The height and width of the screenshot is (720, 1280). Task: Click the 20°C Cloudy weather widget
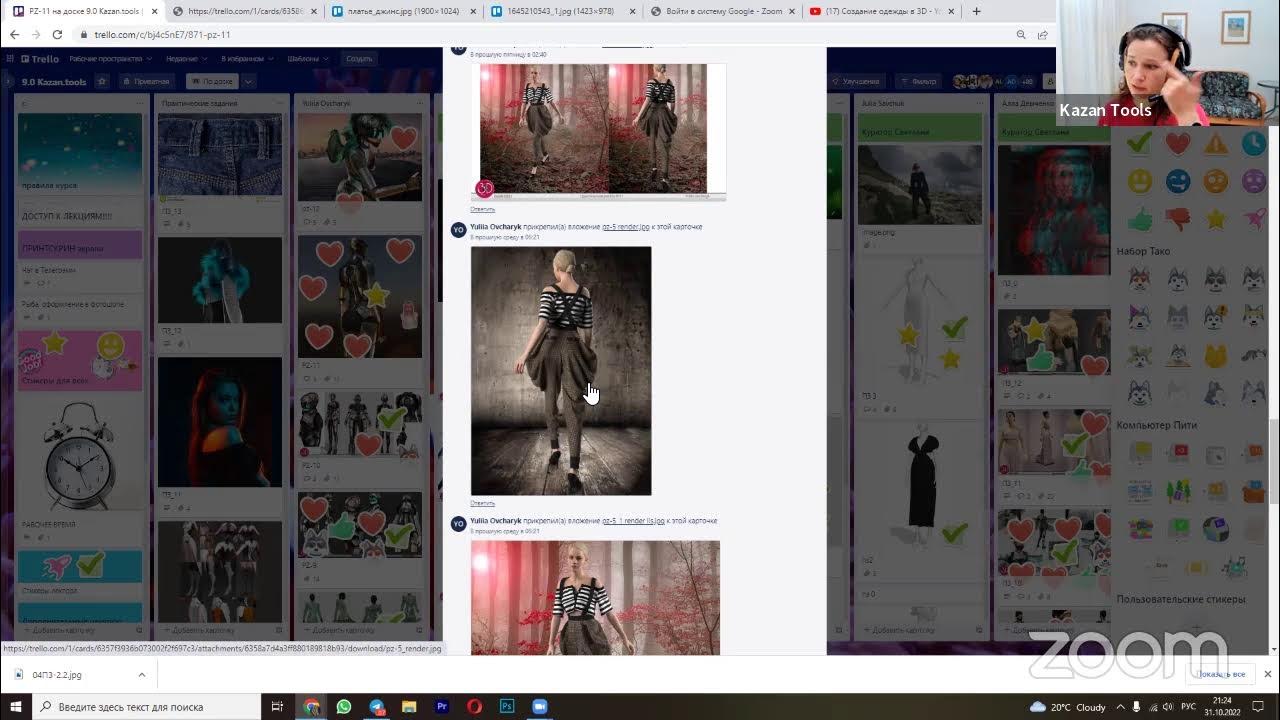click(x=1068, y=706)
